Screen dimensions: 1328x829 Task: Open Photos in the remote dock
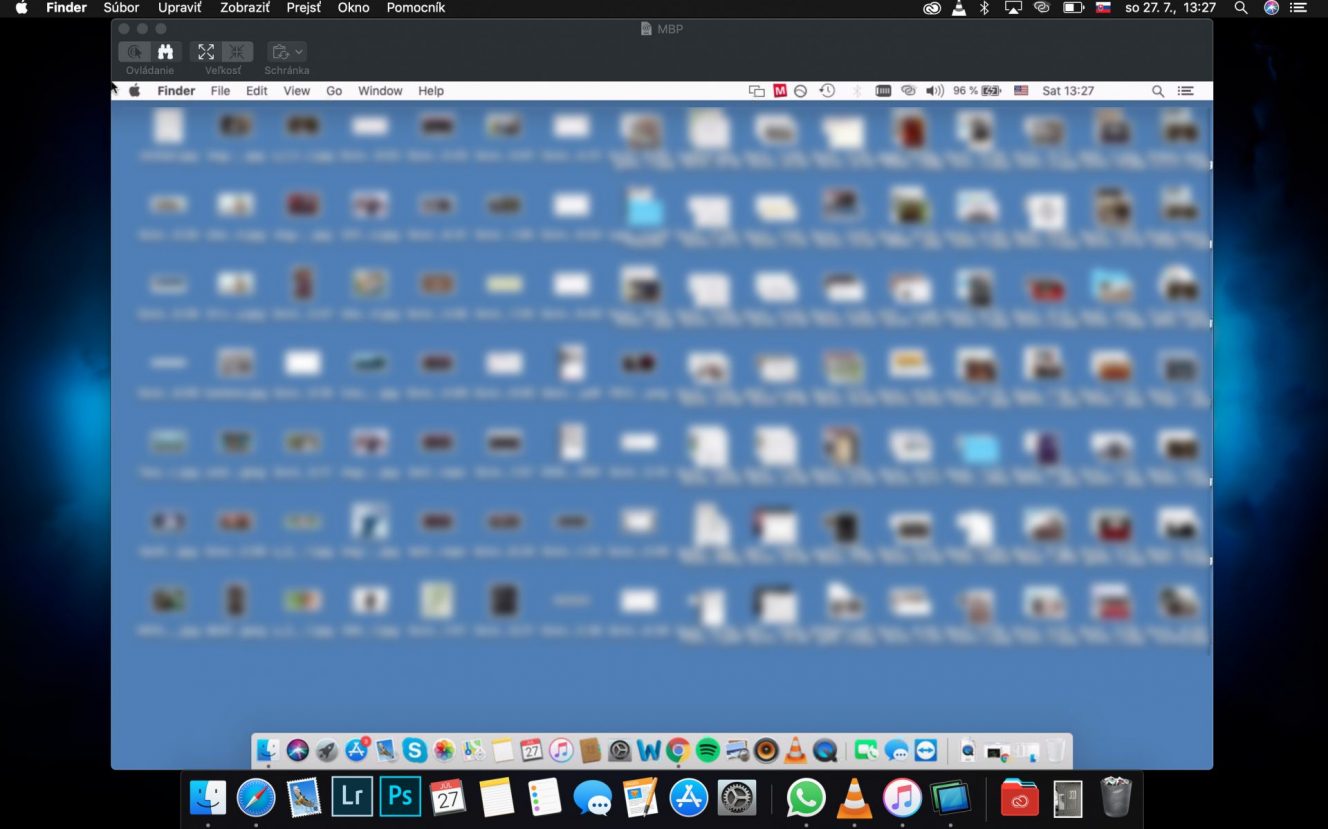[x=444, y=750]
